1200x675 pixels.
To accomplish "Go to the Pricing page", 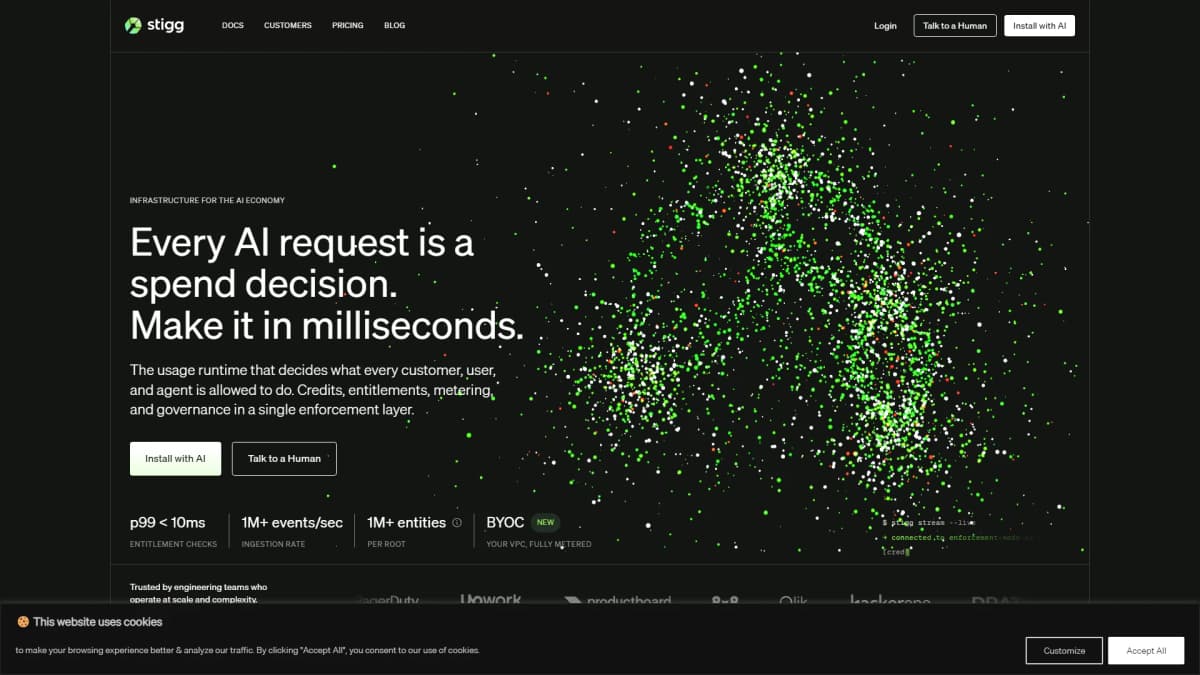I will coord(348,25).
